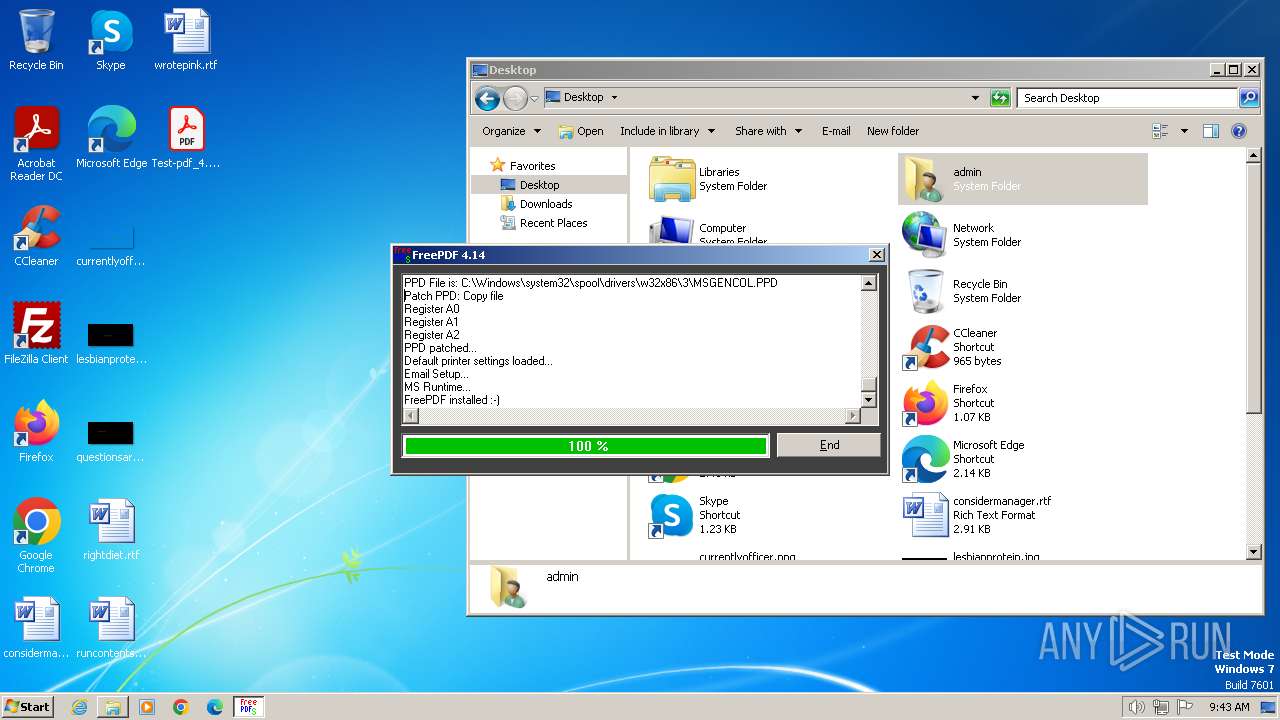This screenshot has height=720, width=1280.
Task: Click the Search Desktop field
Action: (x=1128, y=98)
